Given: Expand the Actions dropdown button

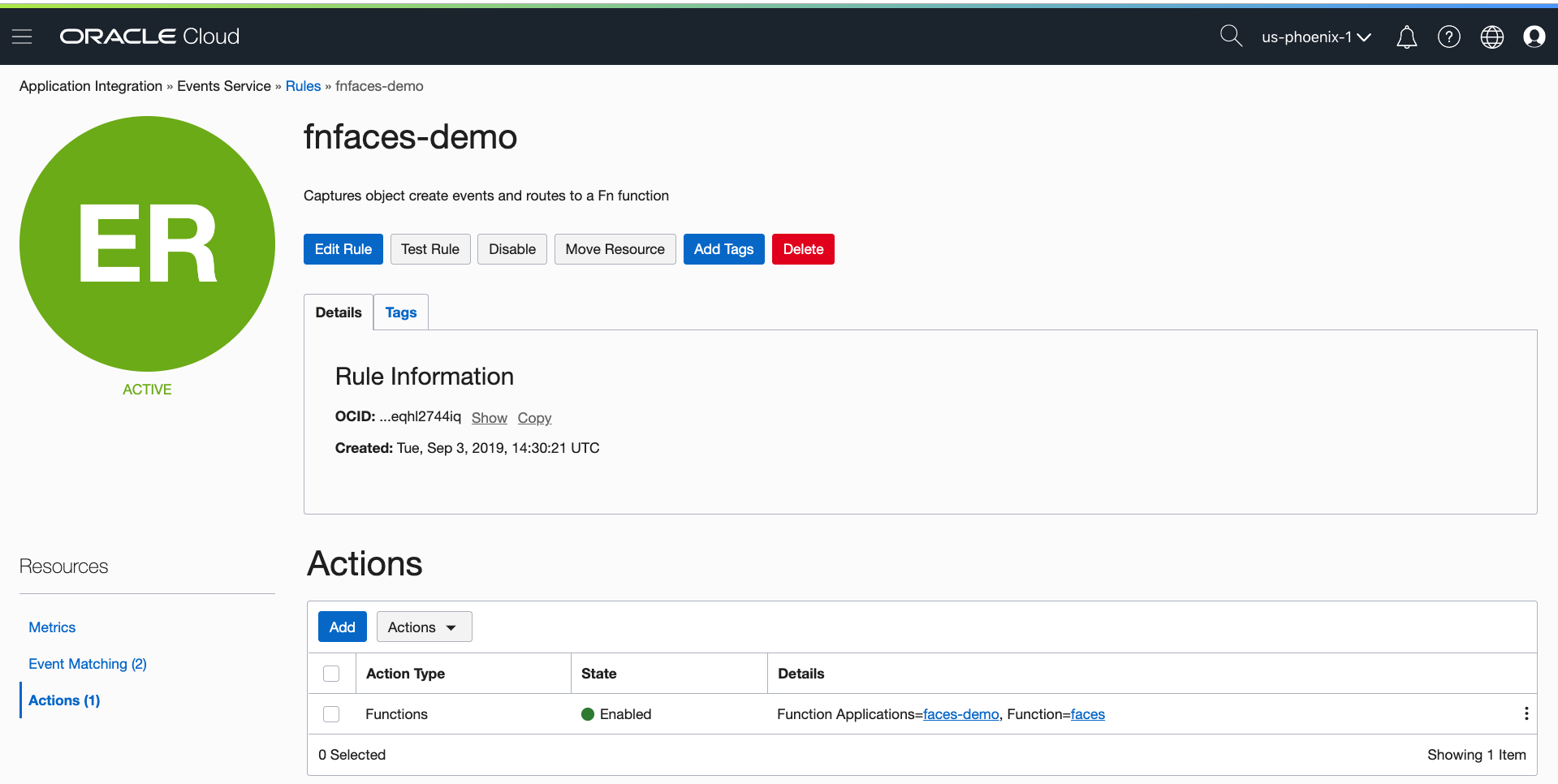Looking at the screenshot, I should tap(425, 627).
